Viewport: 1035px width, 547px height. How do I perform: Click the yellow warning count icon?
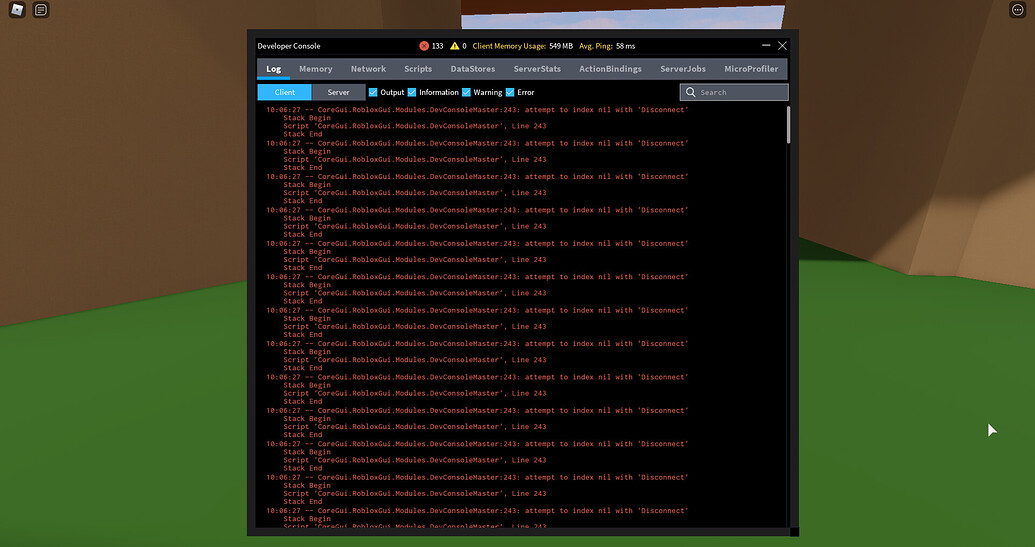point(455,46)
